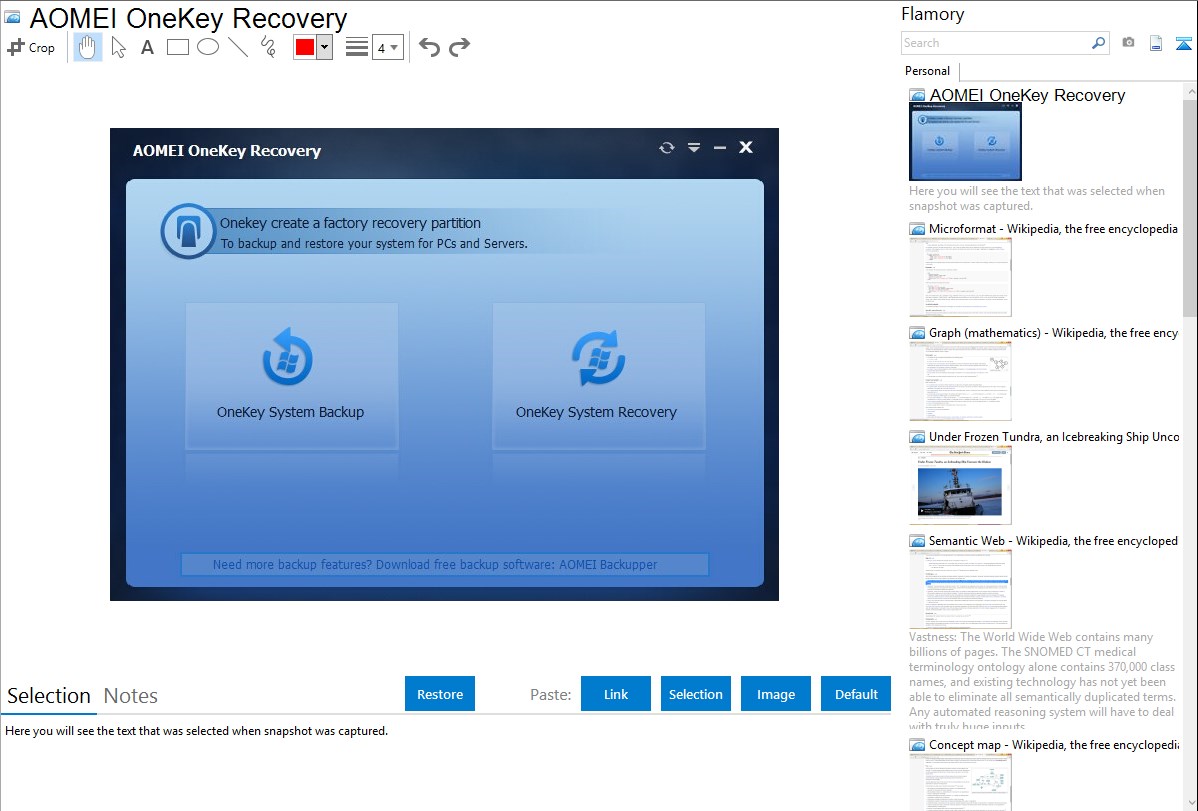This screenshot has width=1198, height=811.
Task: Switch to the Personal tab
Action: [x=928, y=71]
